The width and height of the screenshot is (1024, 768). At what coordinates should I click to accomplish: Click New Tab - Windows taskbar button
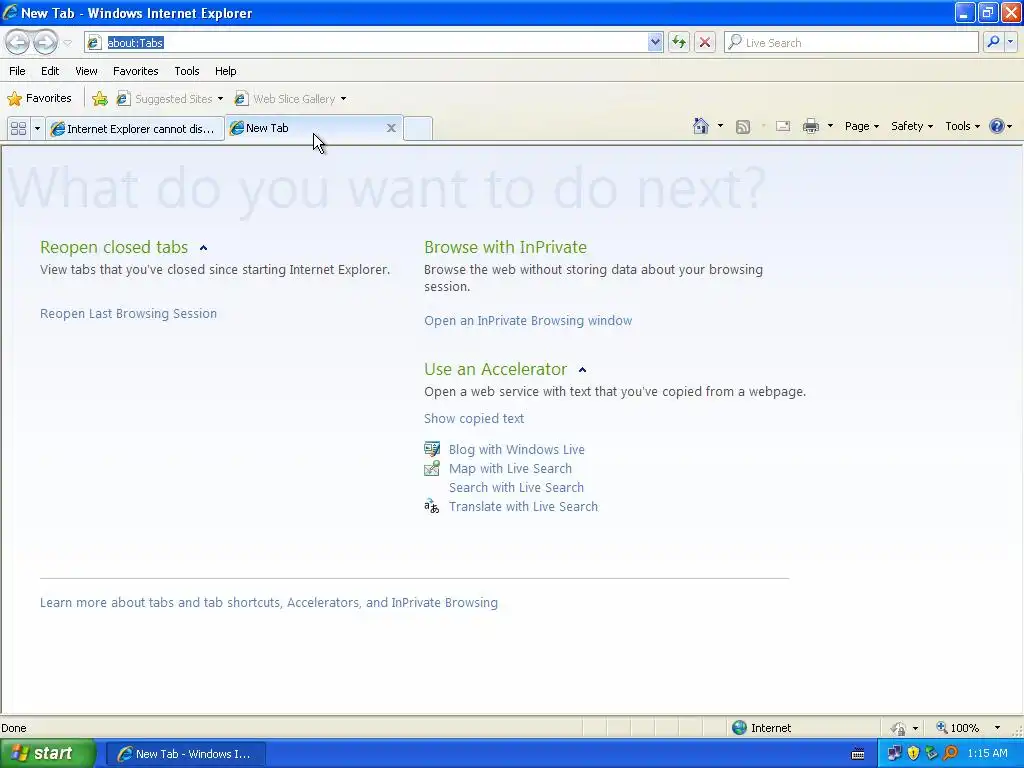point(185,754)
